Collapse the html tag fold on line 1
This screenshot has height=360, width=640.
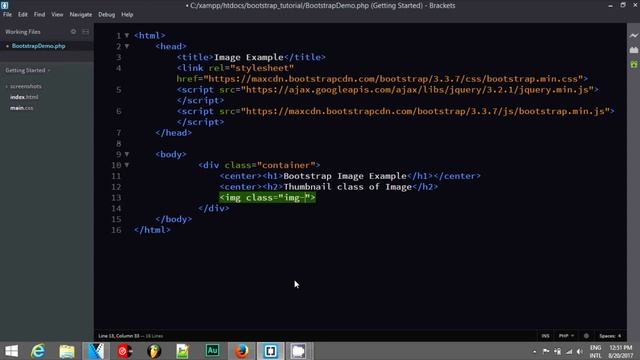tap(127, 36)
